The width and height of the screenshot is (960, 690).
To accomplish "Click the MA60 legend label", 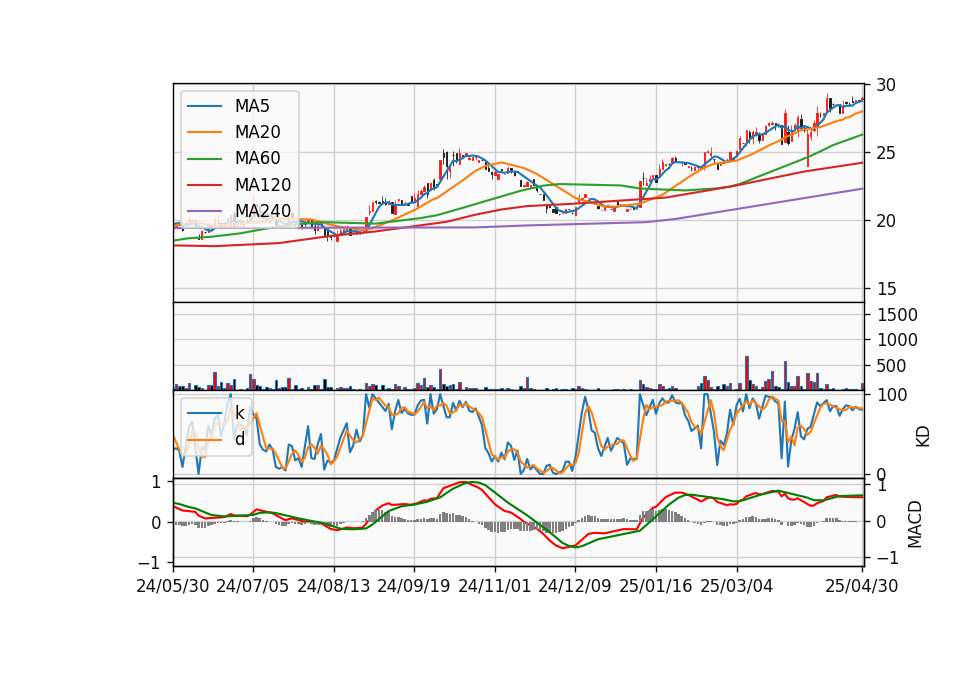I will [x=257, y=159].
